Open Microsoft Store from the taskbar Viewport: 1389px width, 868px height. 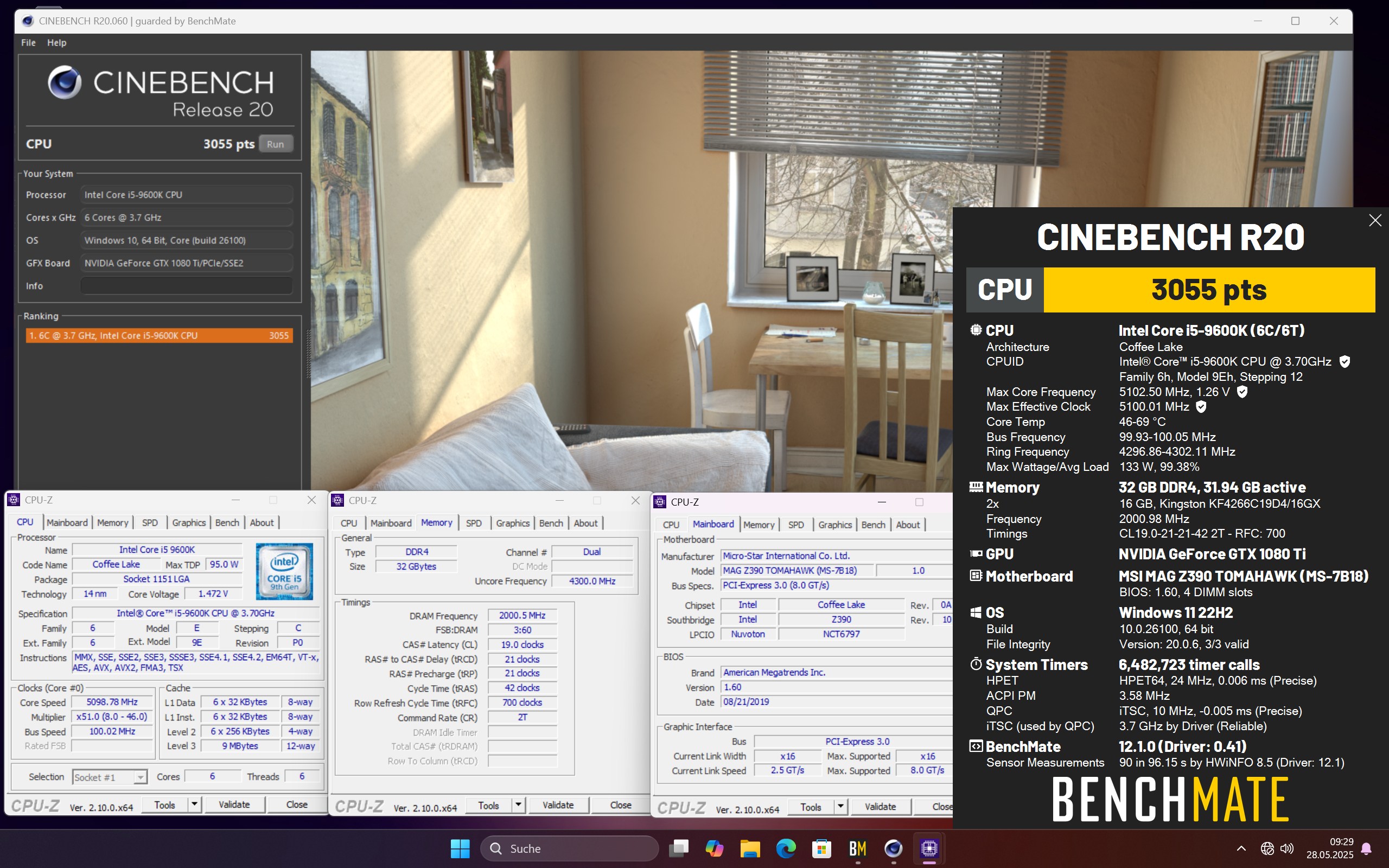click(x=822, y=848)
